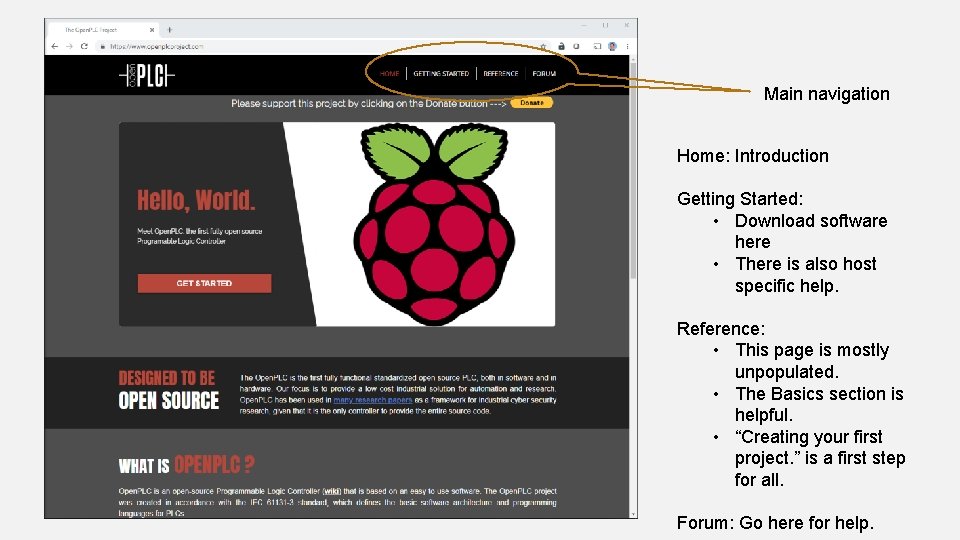960x540 pixels.
Task: Click the OpenPLC logo
Action: coord(147,75)
